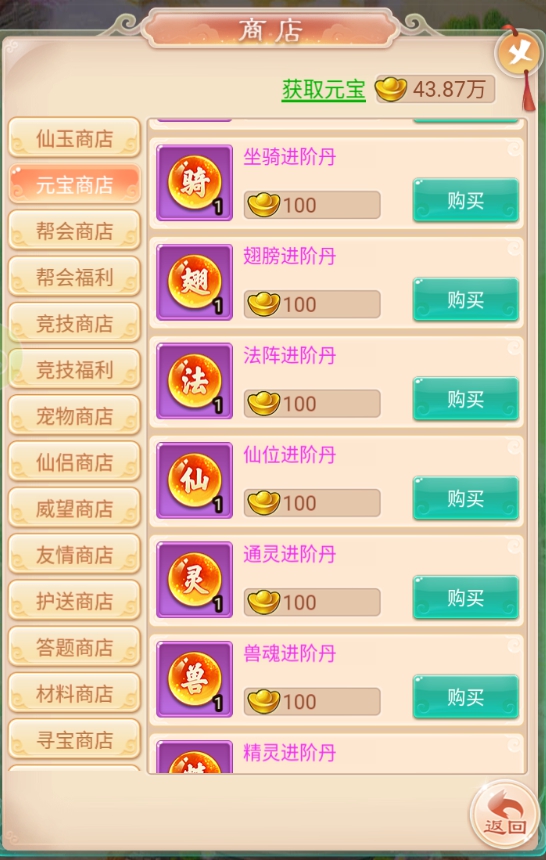Tap the 坐骑进阶丹 item icon
The image size is (546, 860).
[x=194, y=183]
